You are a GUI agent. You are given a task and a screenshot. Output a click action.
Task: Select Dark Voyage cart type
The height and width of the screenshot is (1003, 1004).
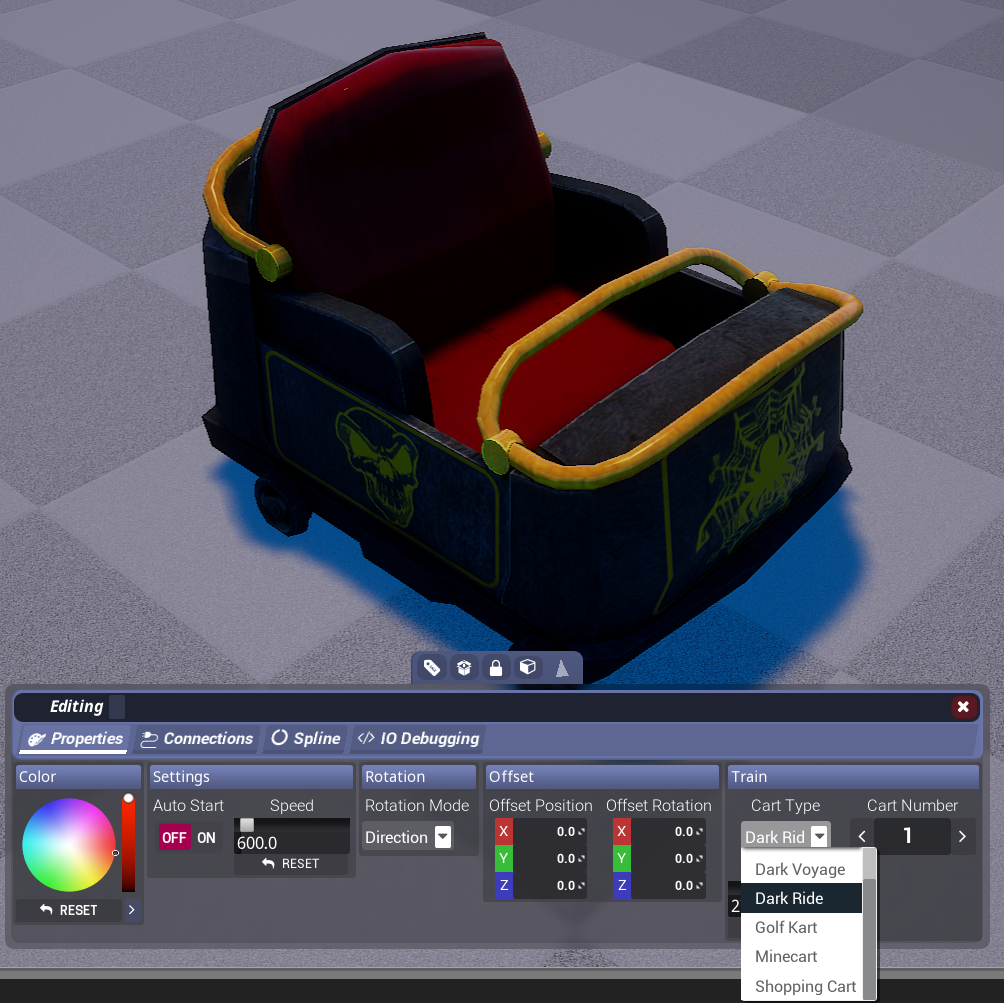pyautogui.click(x=800, y=869)
